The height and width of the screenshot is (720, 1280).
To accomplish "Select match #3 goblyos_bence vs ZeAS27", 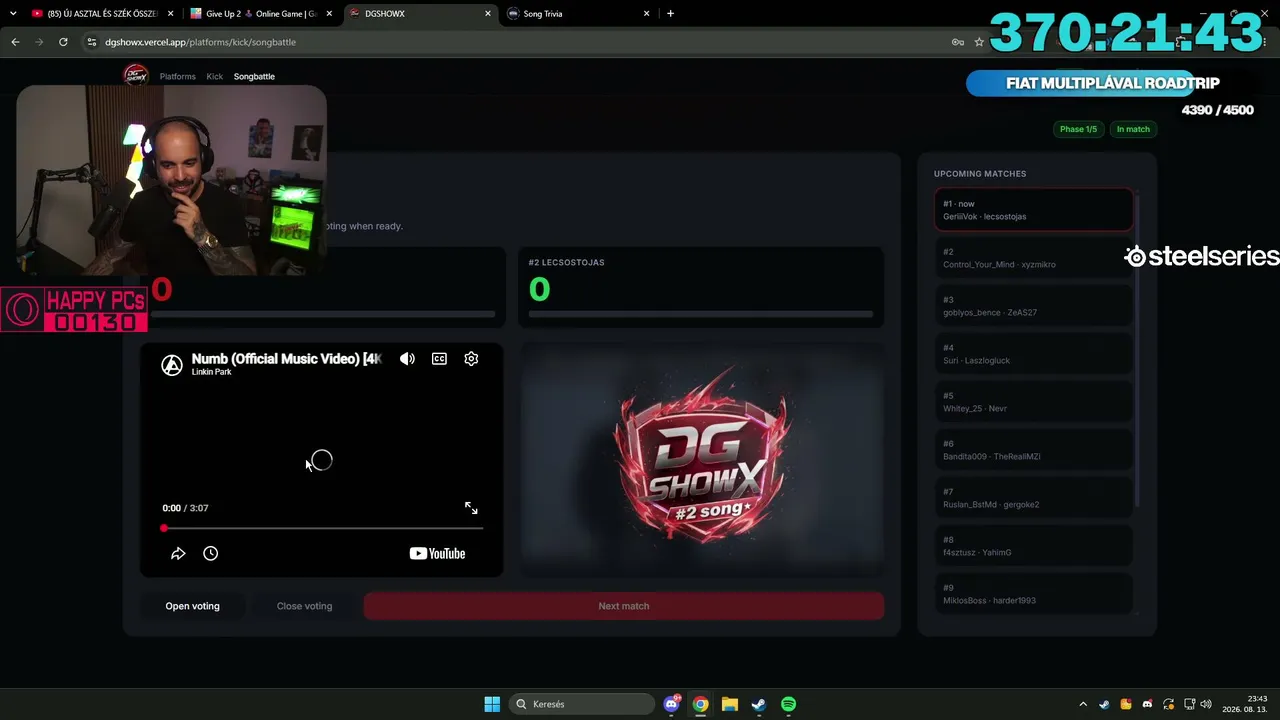I will pos(1034,306).
